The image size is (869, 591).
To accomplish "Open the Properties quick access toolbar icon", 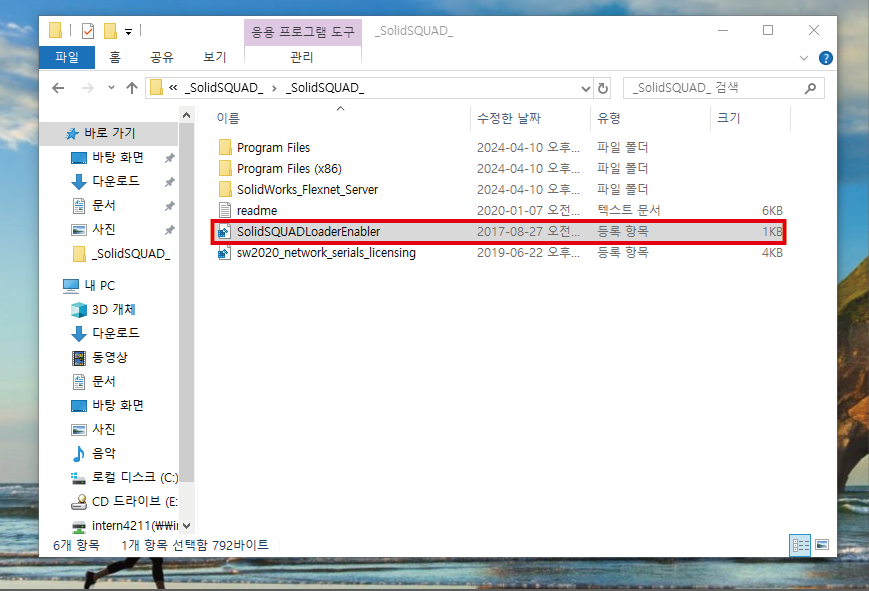I will pyautogui.click(x=88, y=31).
